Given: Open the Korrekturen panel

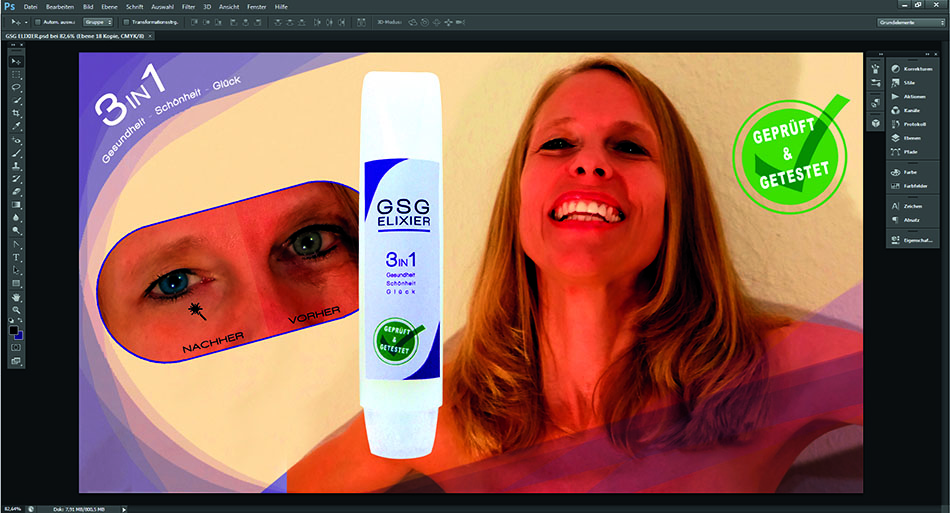Looking at the screenshot, I should [x=912, y=68].
